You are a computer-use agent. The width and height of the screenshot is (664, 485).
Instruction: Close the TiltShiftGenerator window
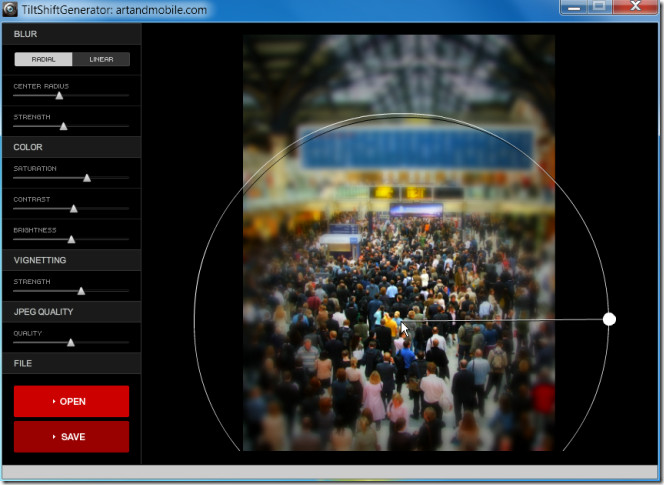click(636, 7)
